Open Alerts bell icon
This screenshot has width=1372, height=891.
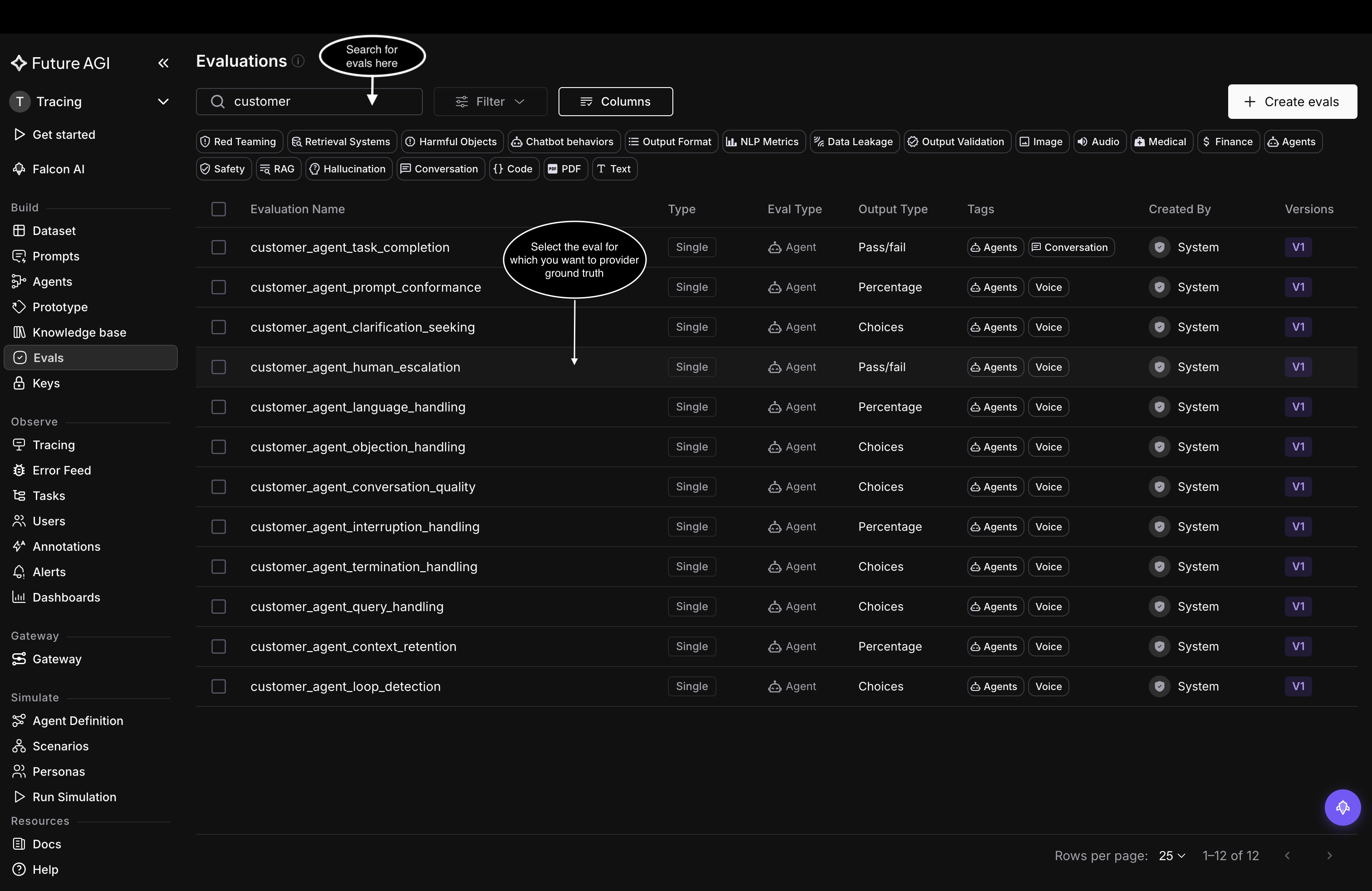pos(19,572)
